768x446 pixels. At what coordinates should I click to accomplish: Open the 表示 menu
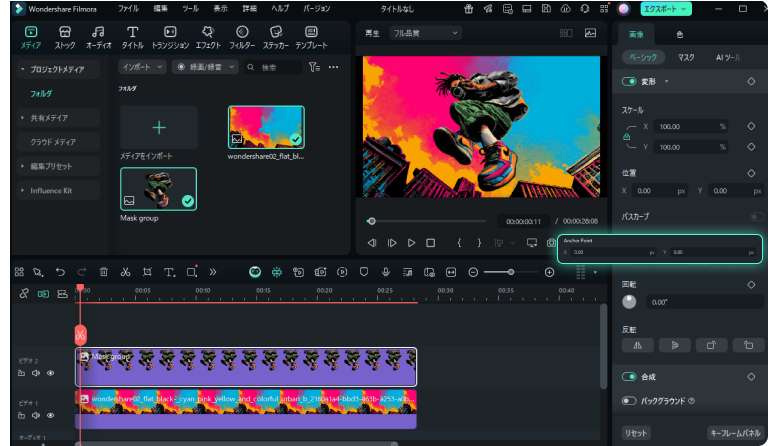click(220, 8)
